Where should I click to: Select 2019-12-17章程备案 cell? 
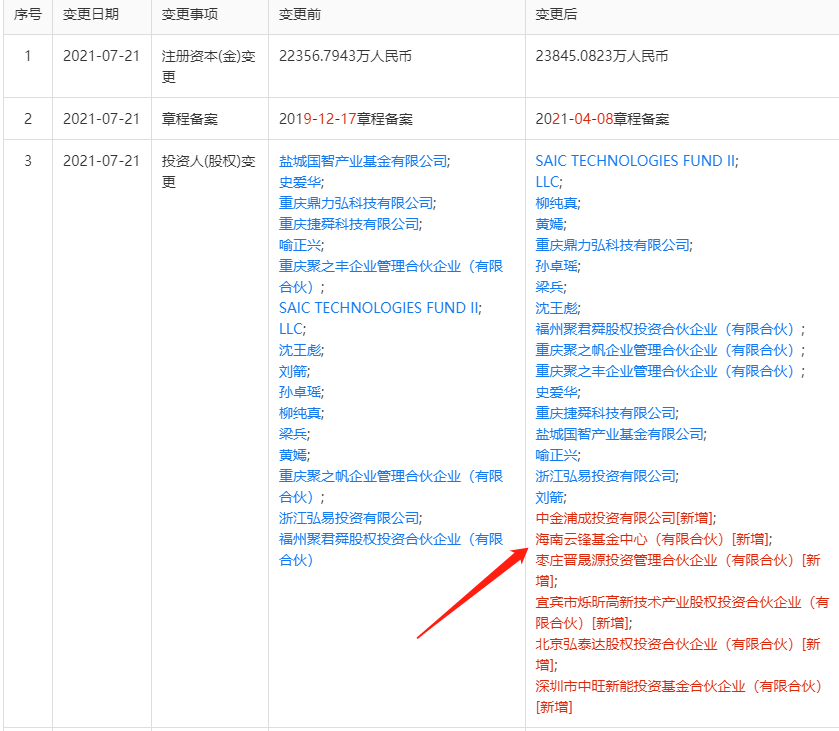[x=346, y=119]
